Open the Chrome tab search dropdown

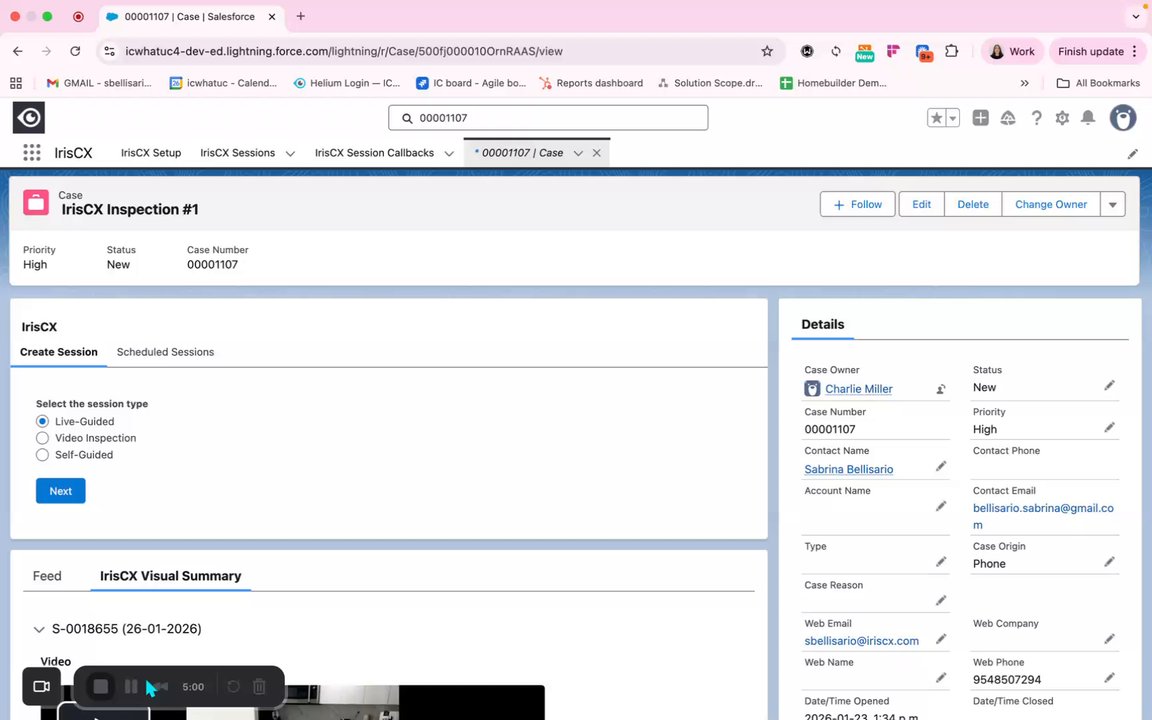1136,16
